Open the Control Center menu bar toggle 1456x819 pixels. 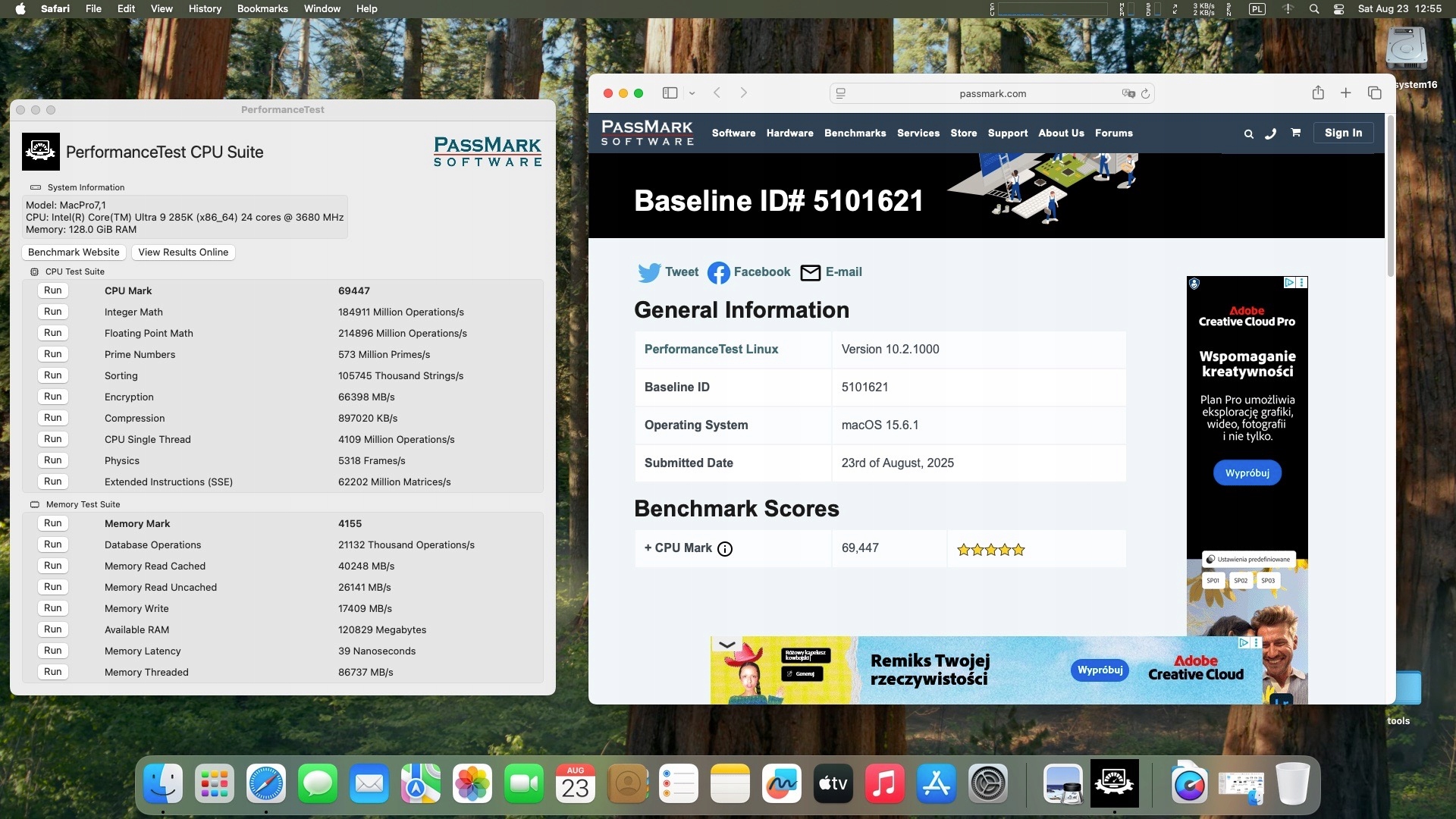coord(1338,9)
